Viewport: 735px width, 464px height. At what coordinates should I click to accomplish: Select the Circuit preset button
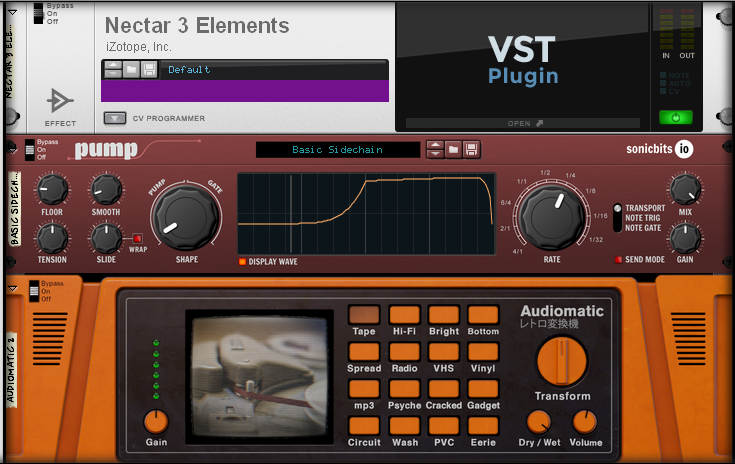pyautogui.click(x=364, y=426)
